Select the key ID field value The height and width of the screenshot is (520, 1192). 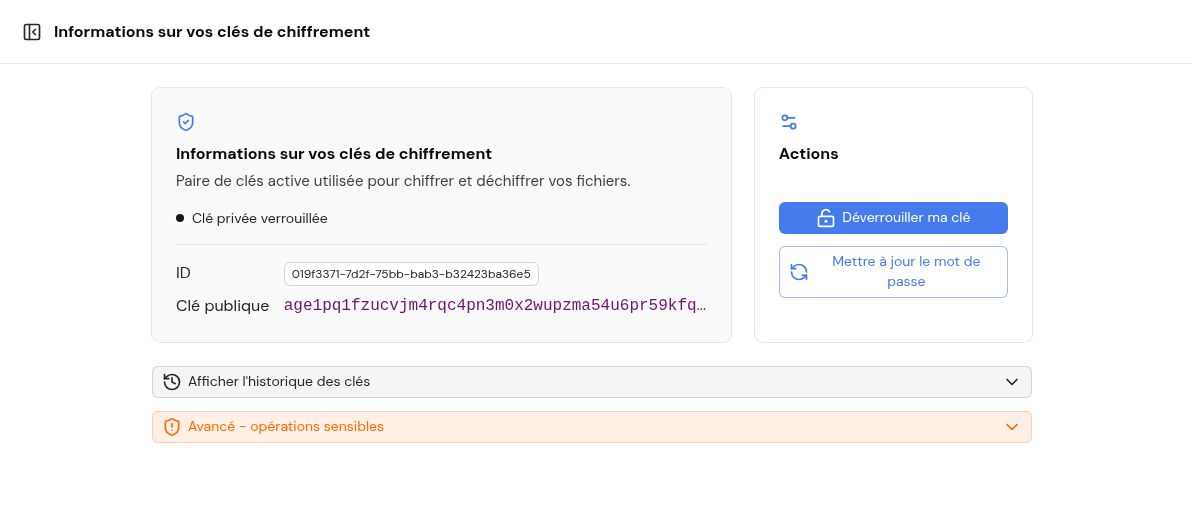pyautogui.click(x=411, y=274)
